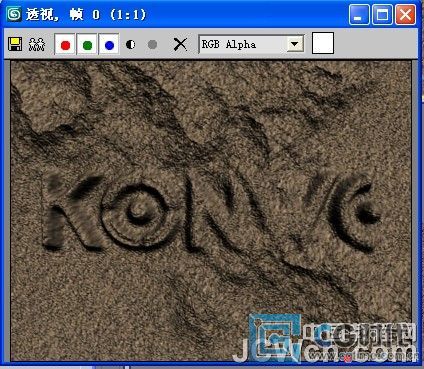This screenshot has height=369, width=424.
Task: Enable the monochrome gray display button
Action: [152, 44]
